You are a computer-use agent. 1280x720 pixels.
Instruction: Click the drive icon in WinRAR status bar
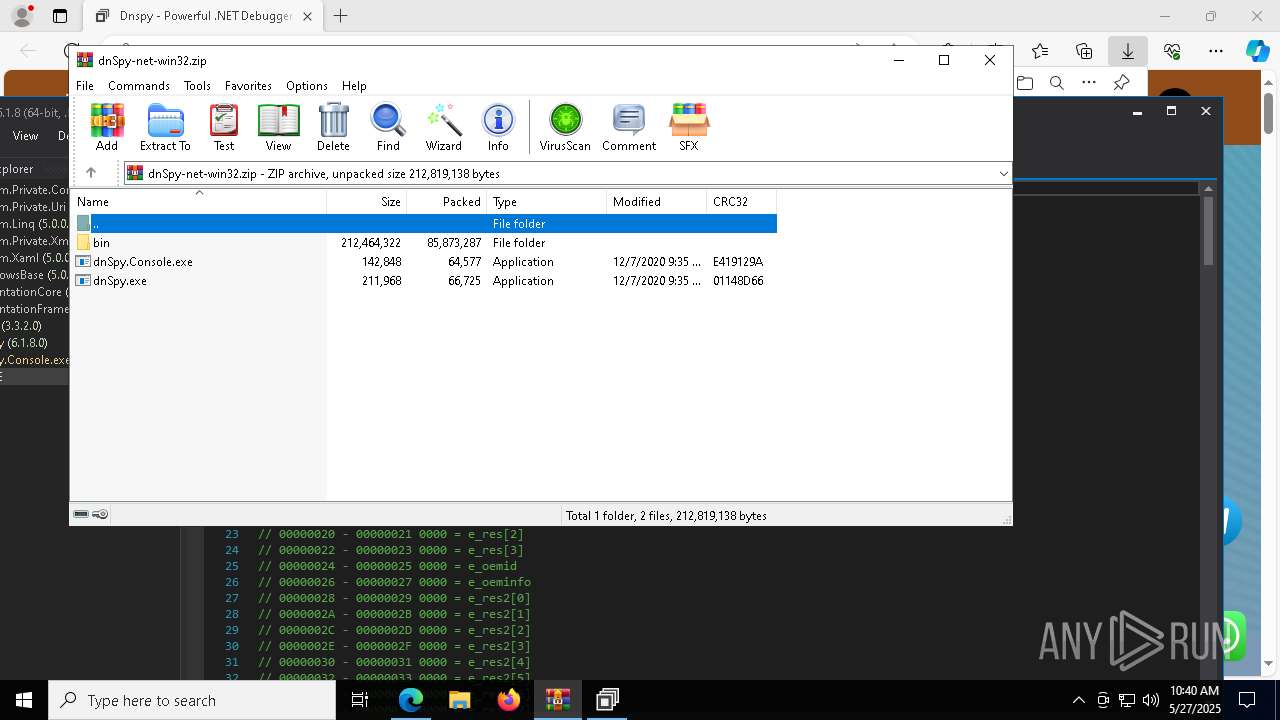[81, 515]
